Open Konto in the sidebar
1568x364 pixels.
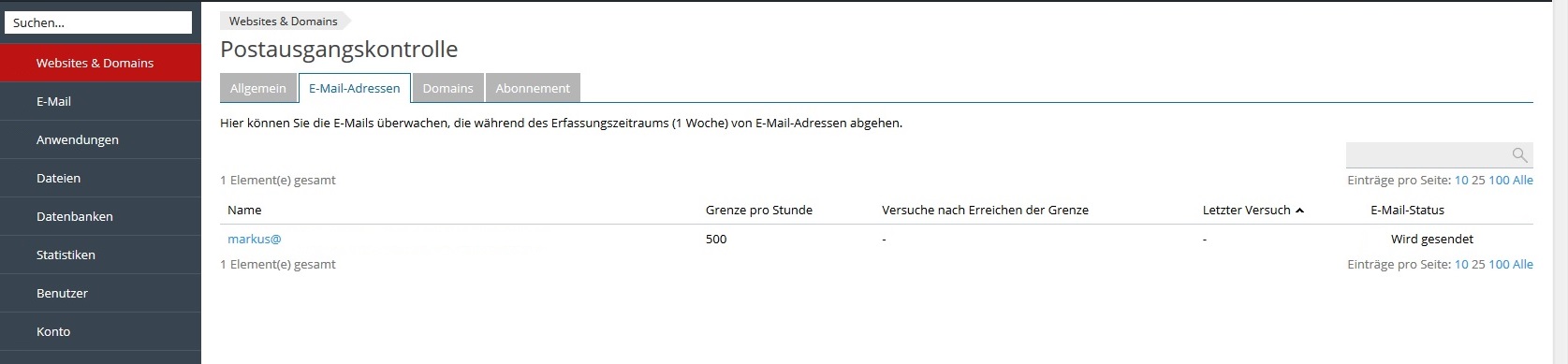[x=100, y=331]
